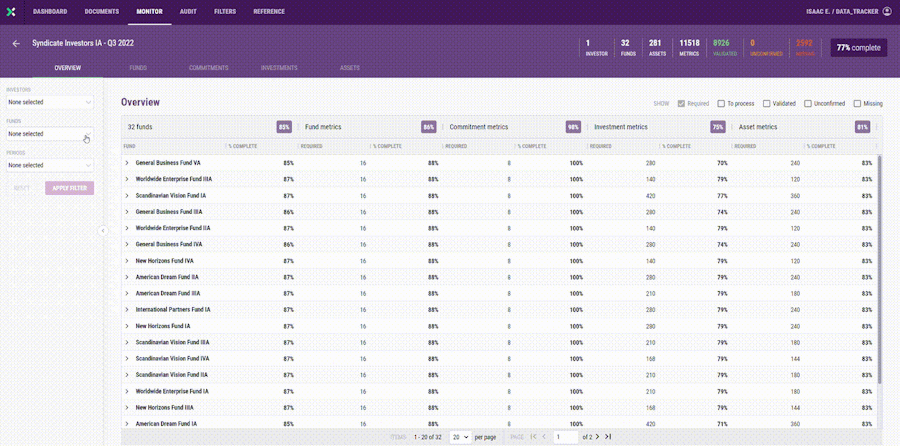Open the Funds filter dropdown

(50, 134)
